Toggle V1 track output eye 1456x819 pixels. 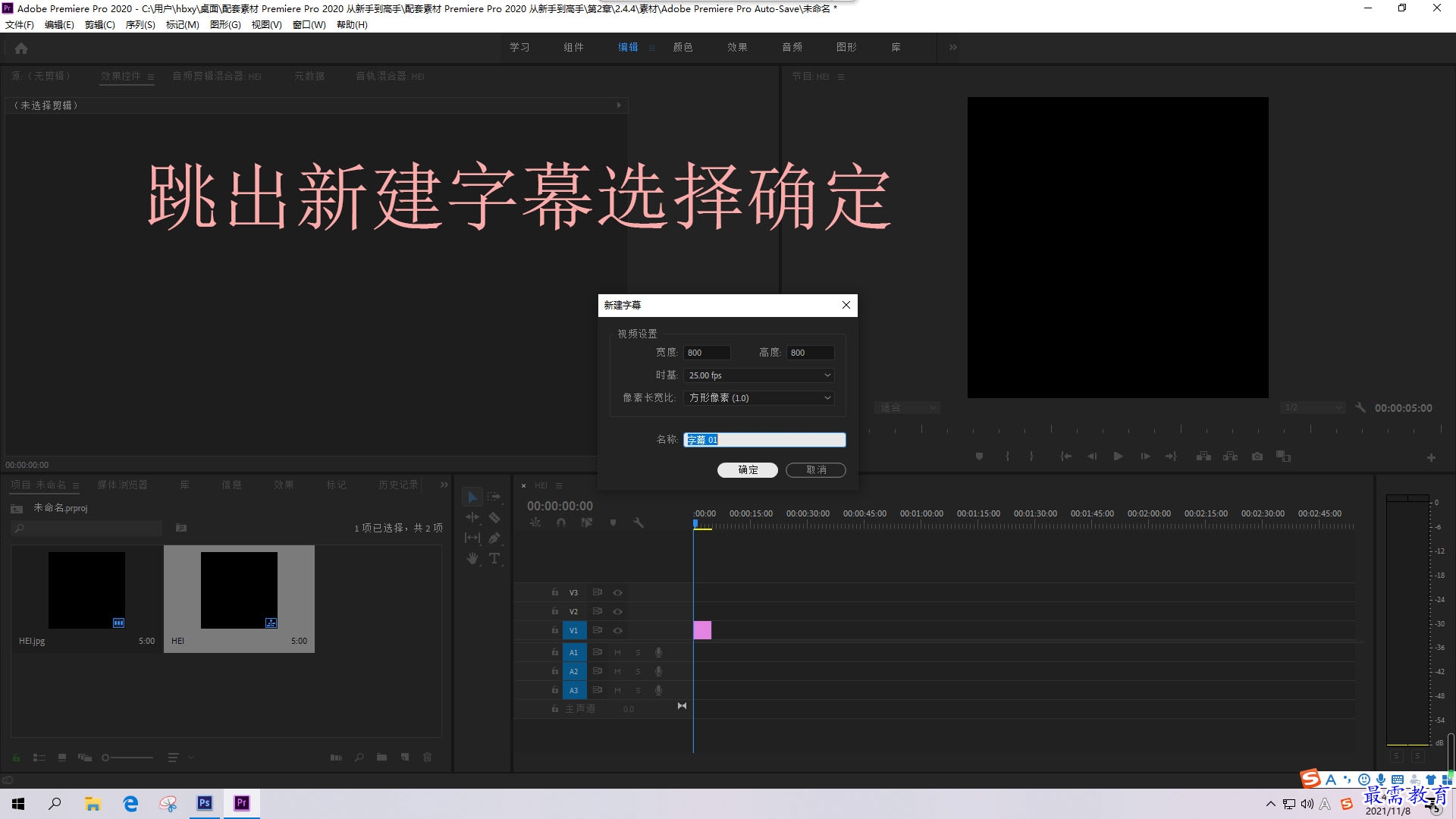click(617, 630)
